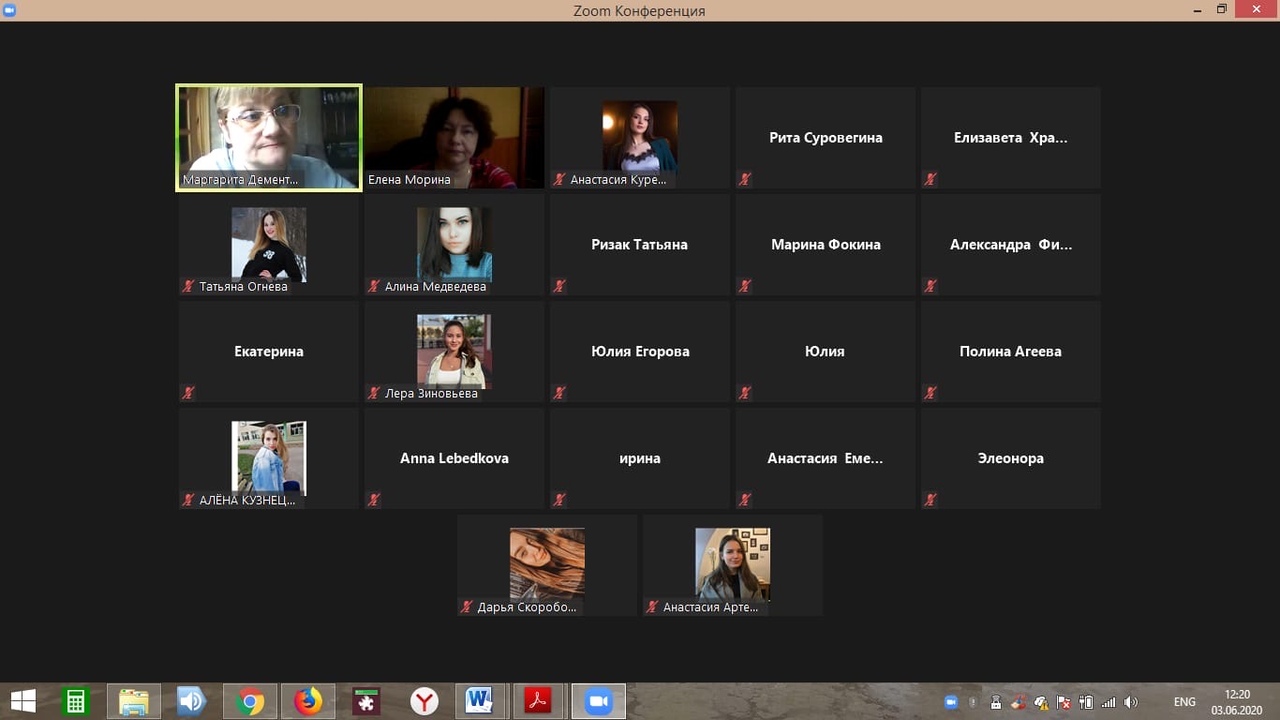This screenshot has height=720, width=1280.
Task: Open Google Chrome from the taskbar
Action: [x=250, y=701]
